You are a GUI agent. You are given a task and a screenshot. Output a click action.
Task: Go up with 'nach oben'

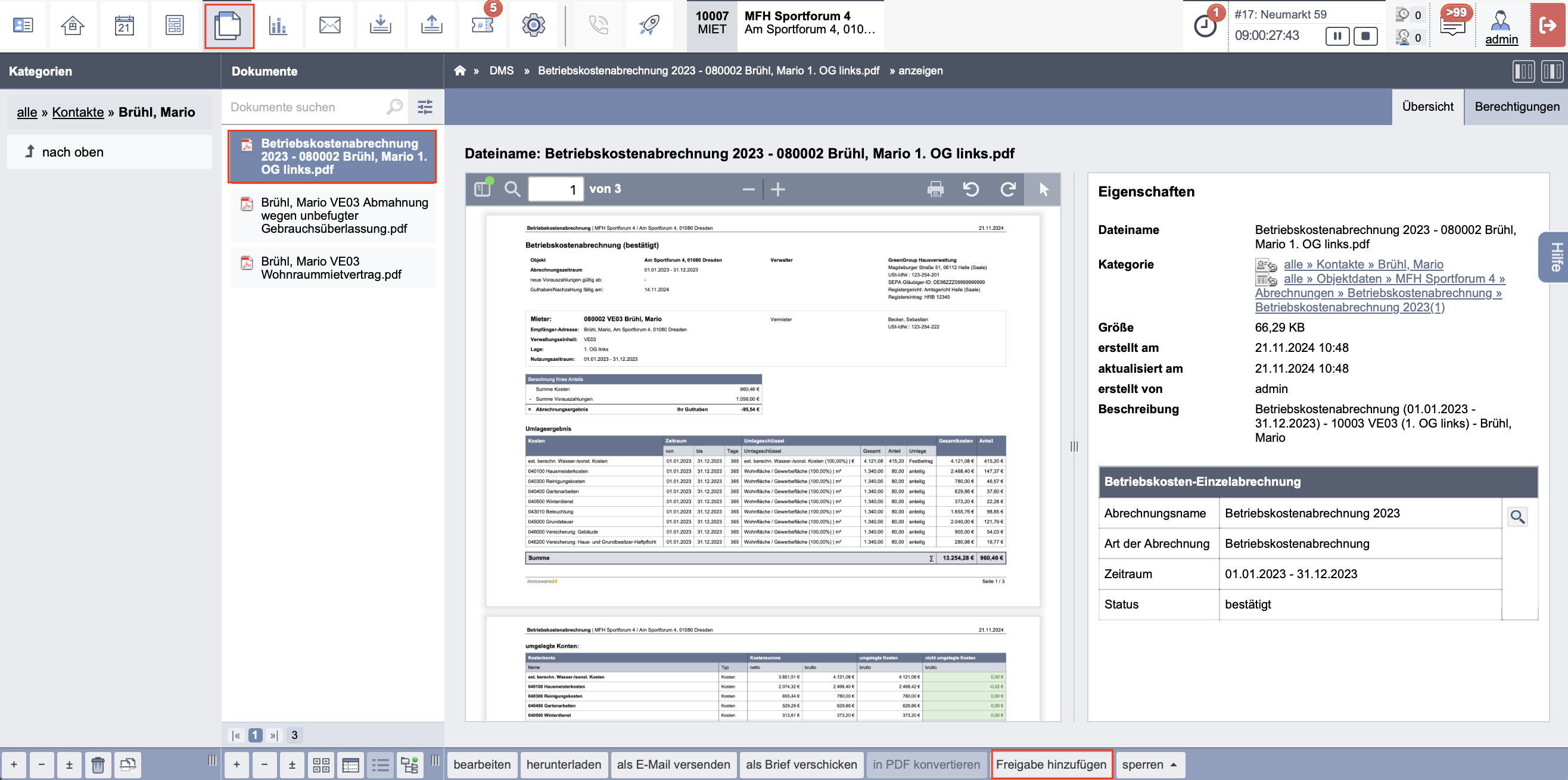pyautogui.click(x=110, y=152)
